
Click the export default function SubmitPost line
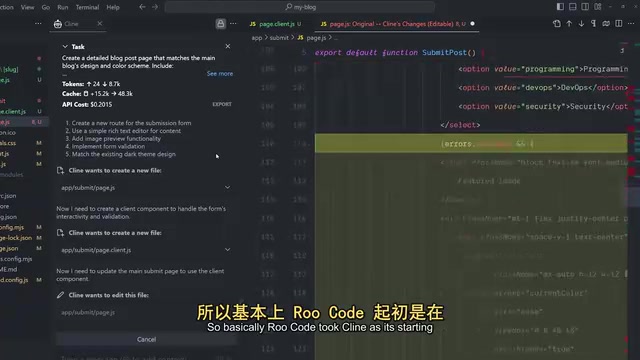click(395, 52)
